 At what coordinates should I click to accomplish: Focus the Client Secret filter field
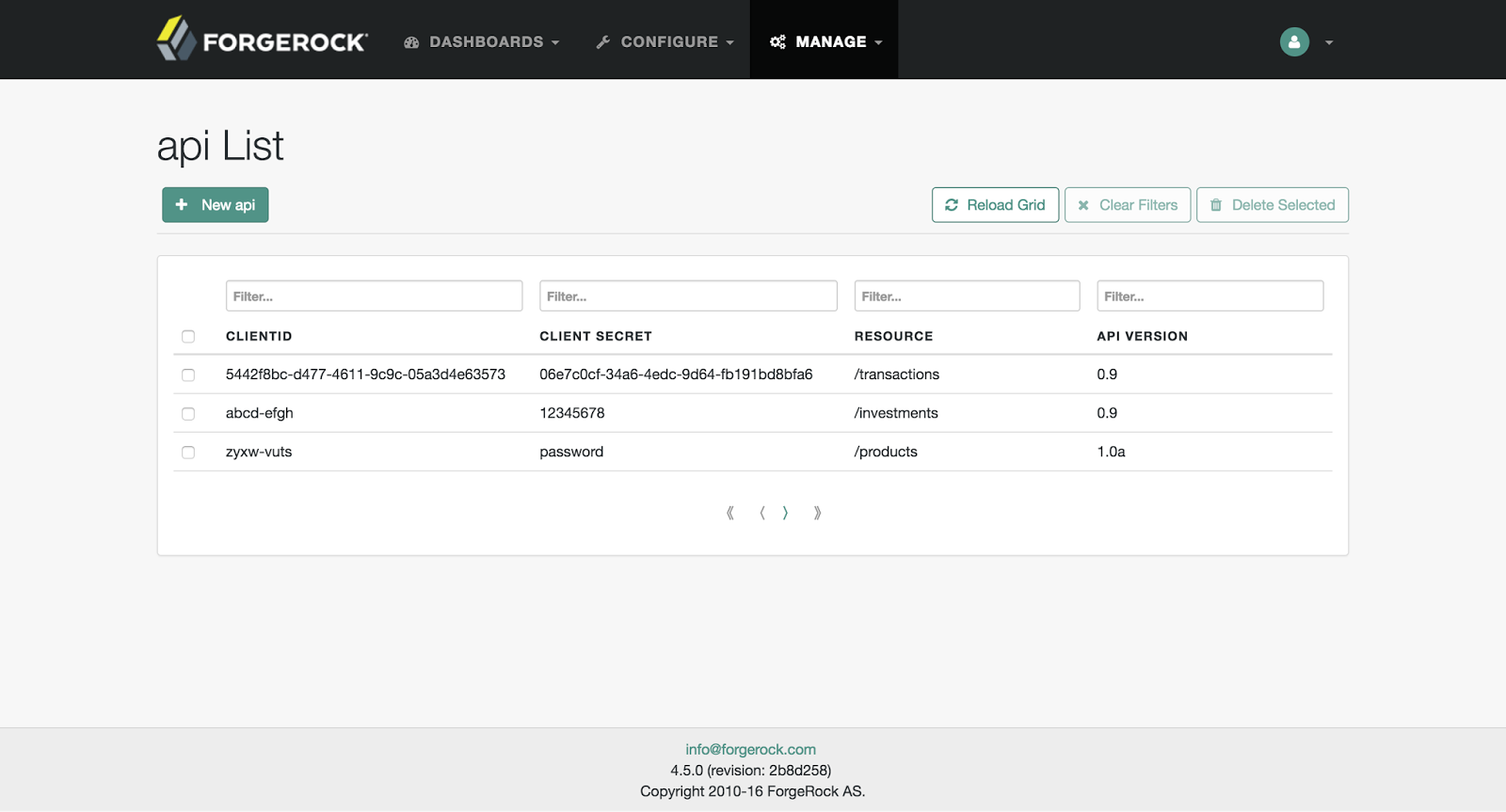(688, 295)
